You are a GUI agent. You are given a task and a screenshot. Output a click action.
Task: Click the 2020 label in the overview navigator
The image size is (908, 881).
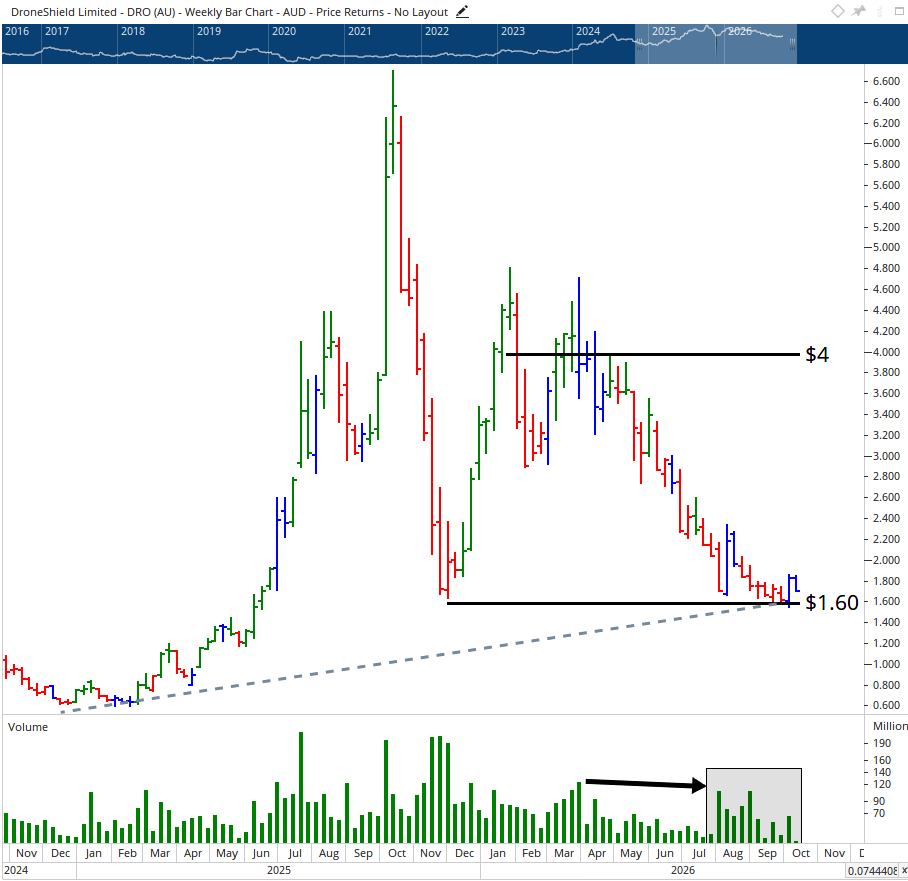tap(284, 31)
